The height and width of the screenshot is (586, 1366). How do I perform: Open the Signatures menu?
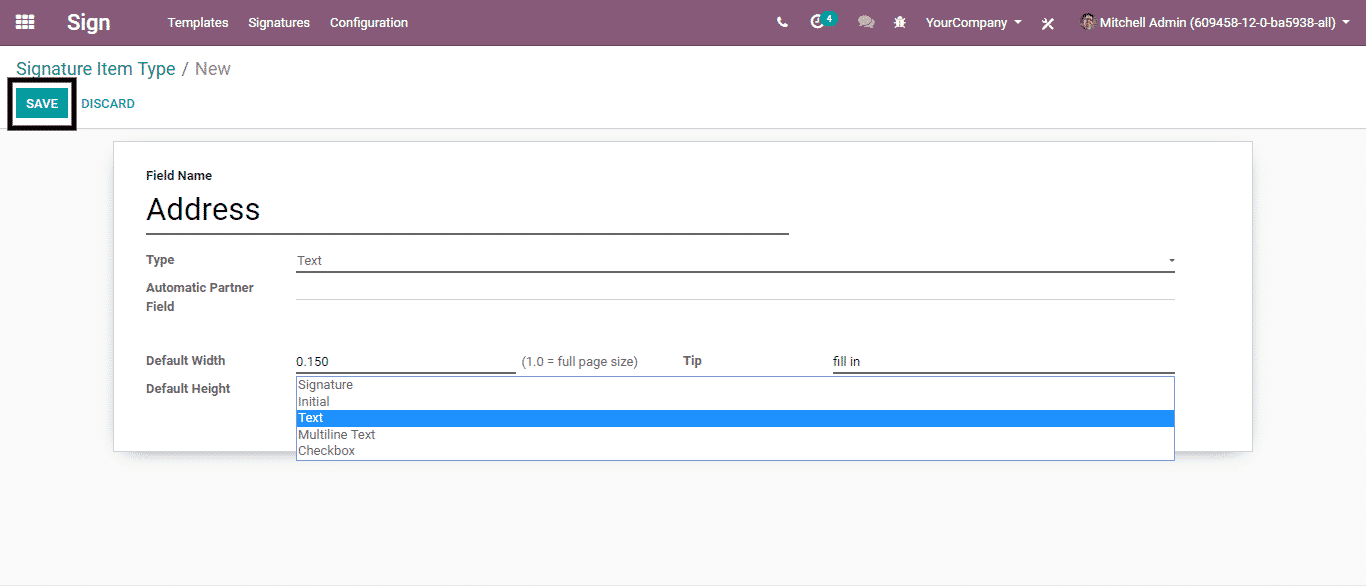tap(279, 22)
